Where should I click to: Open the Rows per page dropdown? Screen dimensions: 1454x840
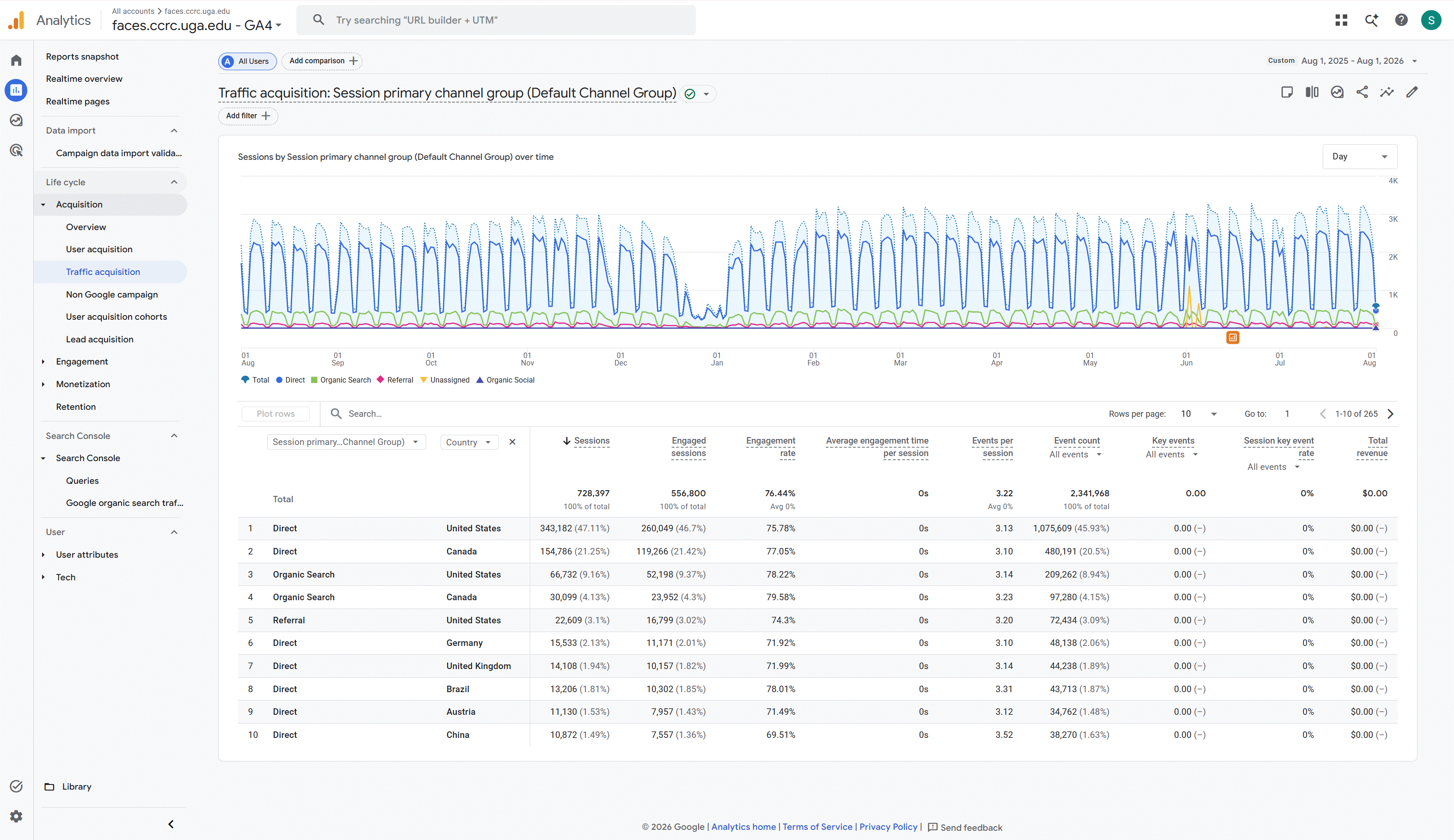(1198, 414)
